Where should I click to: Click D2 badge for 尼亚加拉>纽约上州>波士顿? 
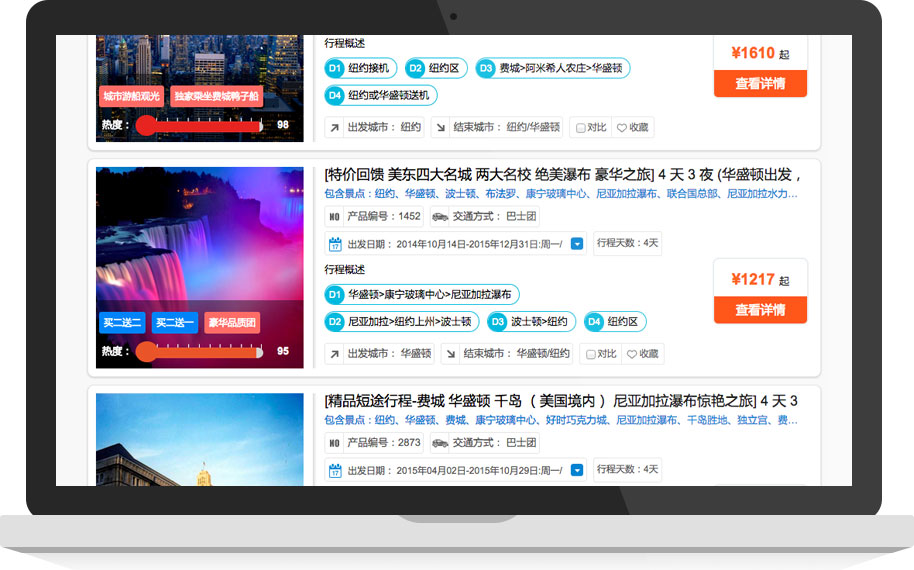point(335,322)
